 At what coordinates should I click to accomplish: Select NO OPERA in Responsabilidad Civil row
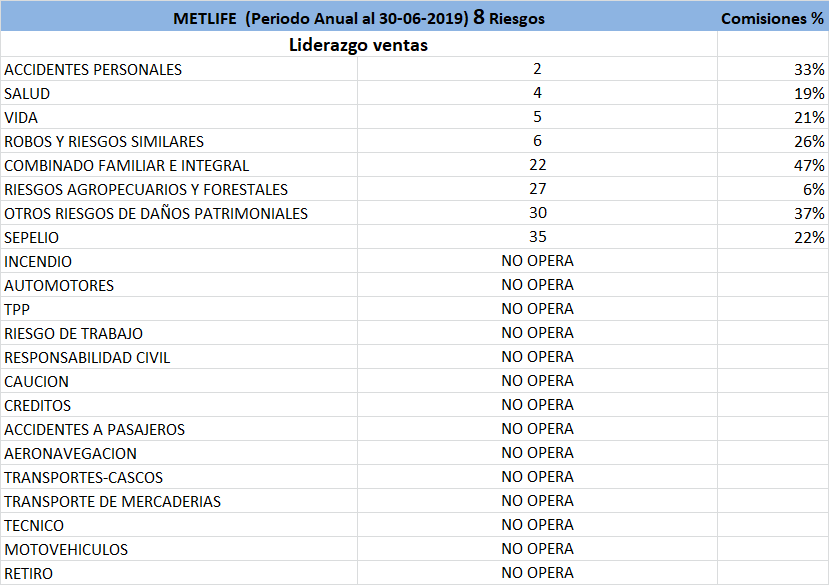[537, 357]
